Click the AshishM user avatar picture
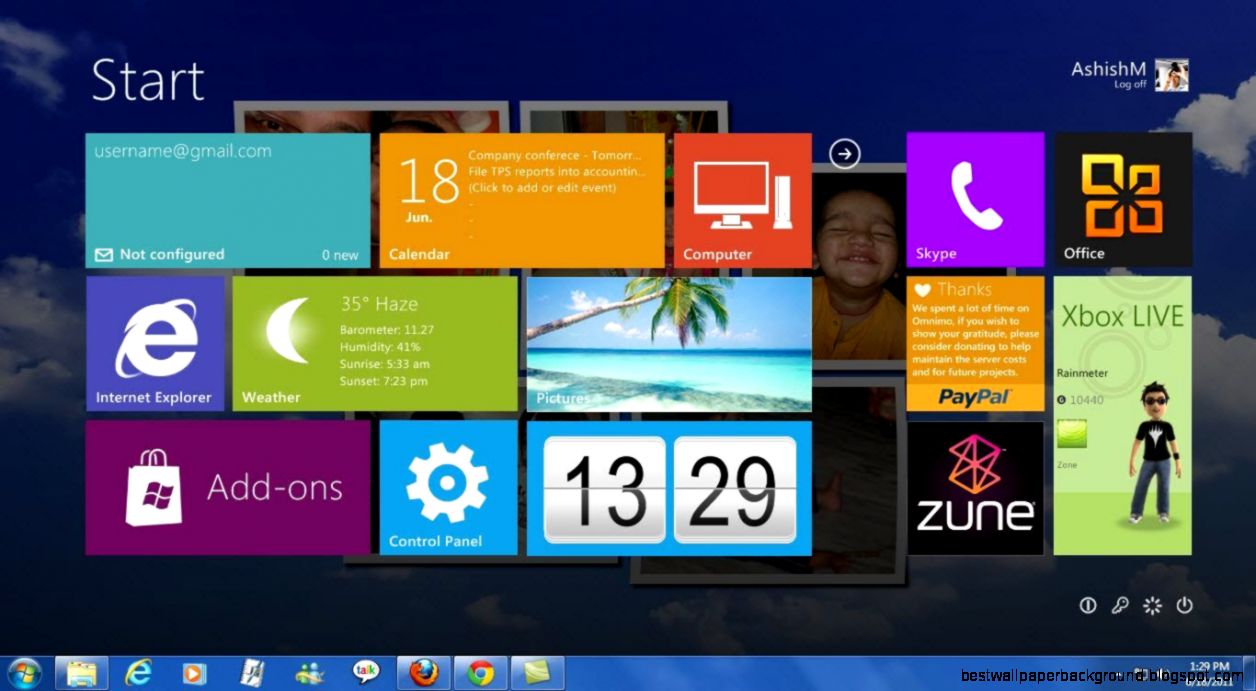 point(1172,75)
